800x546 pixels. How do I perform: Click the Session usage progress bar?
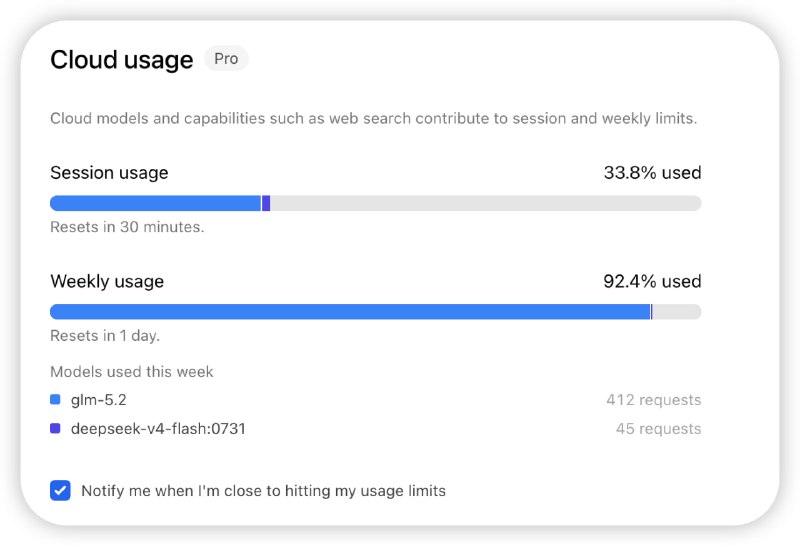pyautogui.click(x=376, y=203)
